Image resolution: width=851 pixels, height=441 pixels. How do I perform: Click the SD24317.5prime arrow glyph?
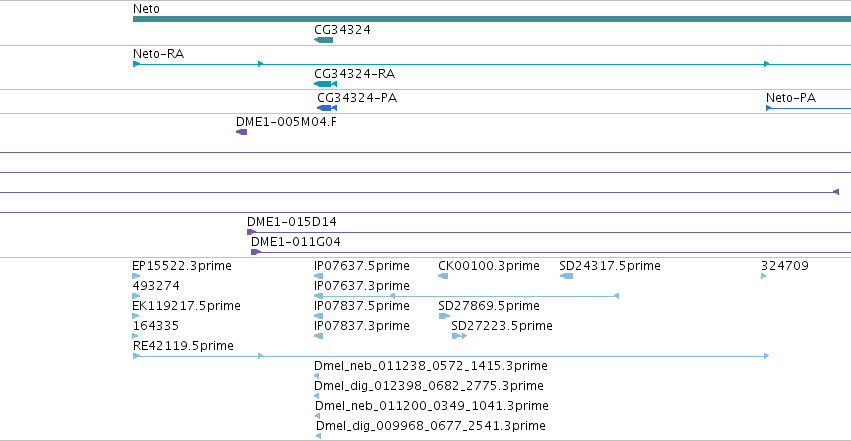coord(566,276)
